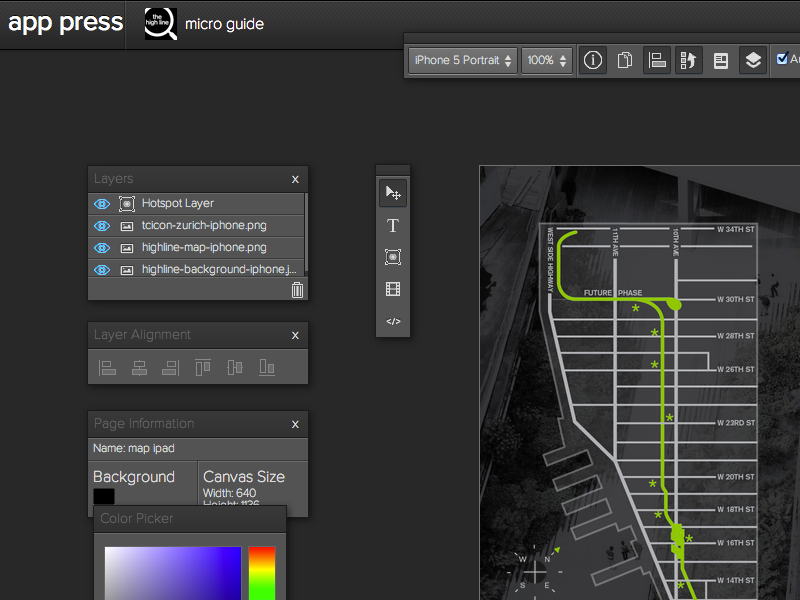This screenshot has height=600, width=800.
Task: Delete layer with the trash icon
Action: [x=297, y=290]
